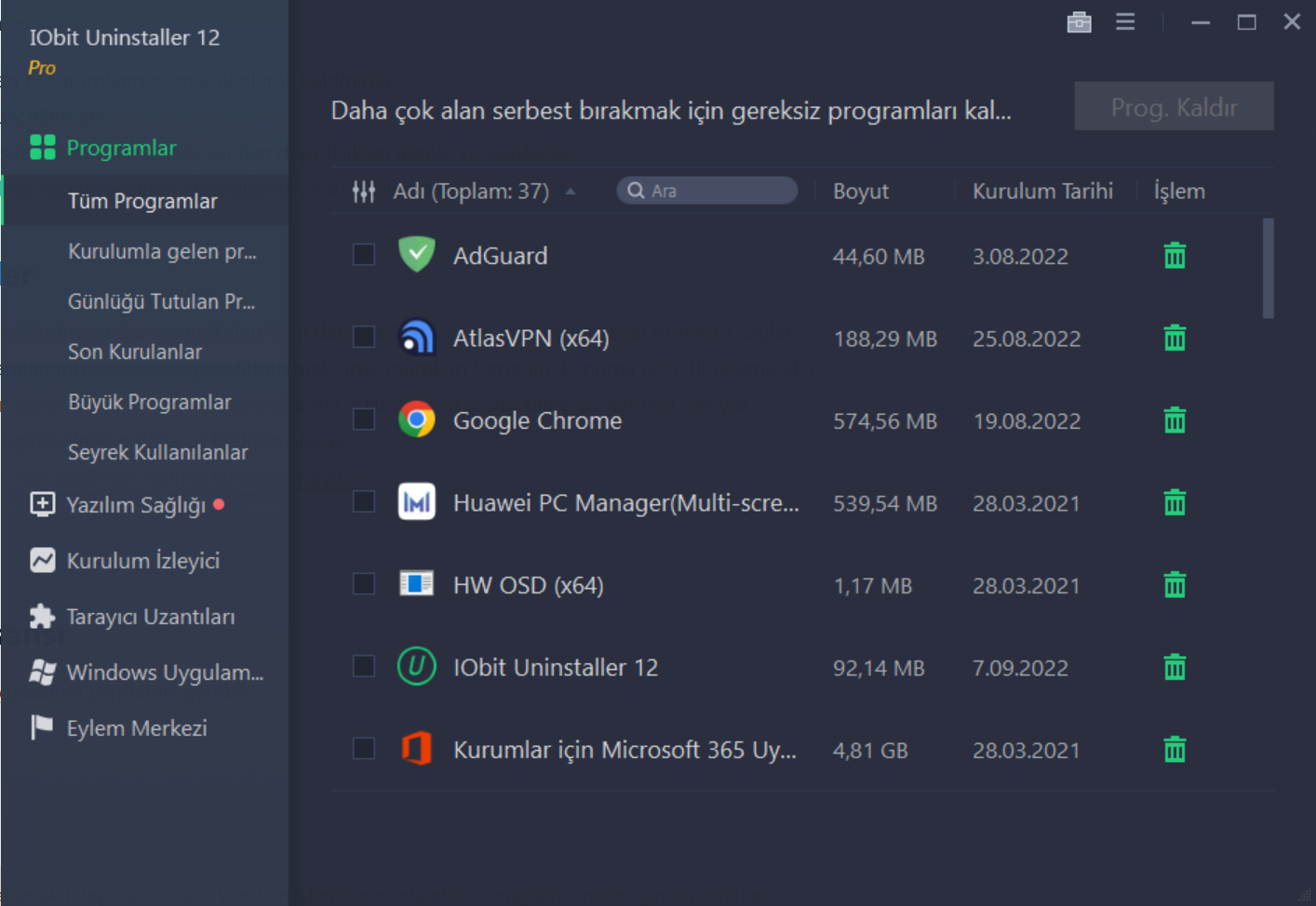The height and width of the screenshot is (906, 1316).
Task: Sort by Kurulum Tarihi column header
Action: click(x=1042, y=192)
